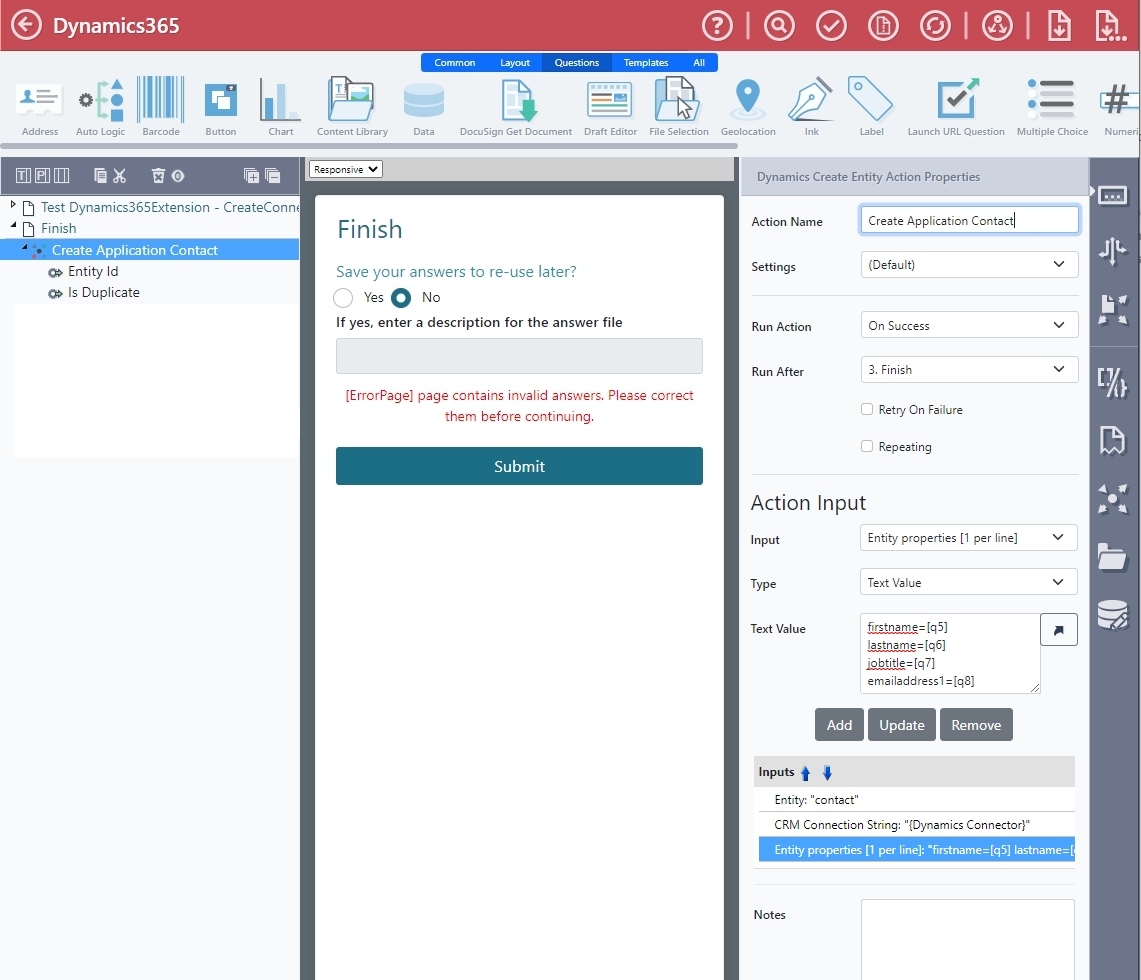Image resolution: width=1141 pixels, height=980 pixels.
Task: Click the T column layout icon
Action: coord(23,175)
